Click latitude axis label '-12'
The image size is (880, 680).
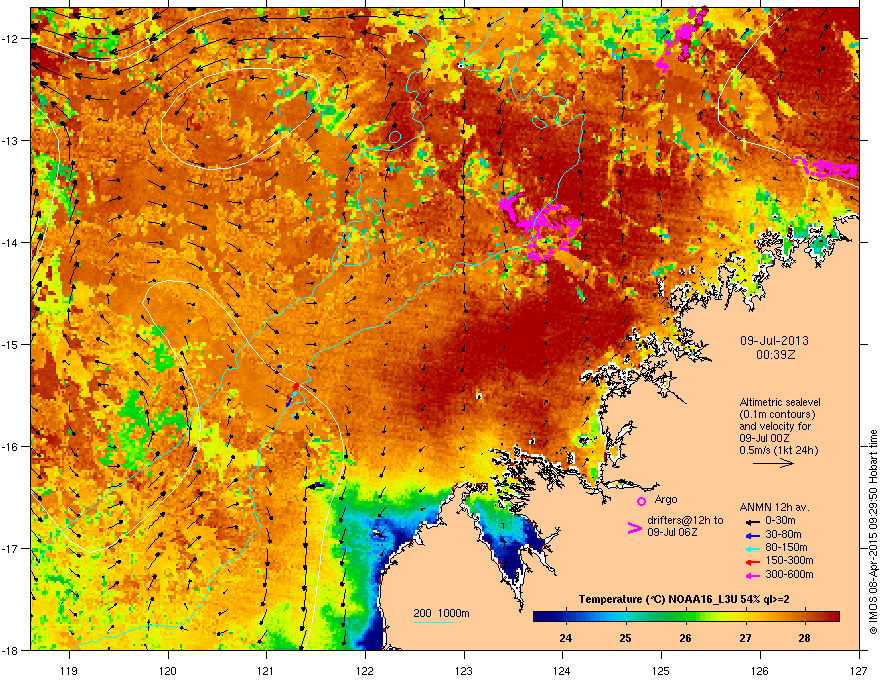[x=11, y=39]
